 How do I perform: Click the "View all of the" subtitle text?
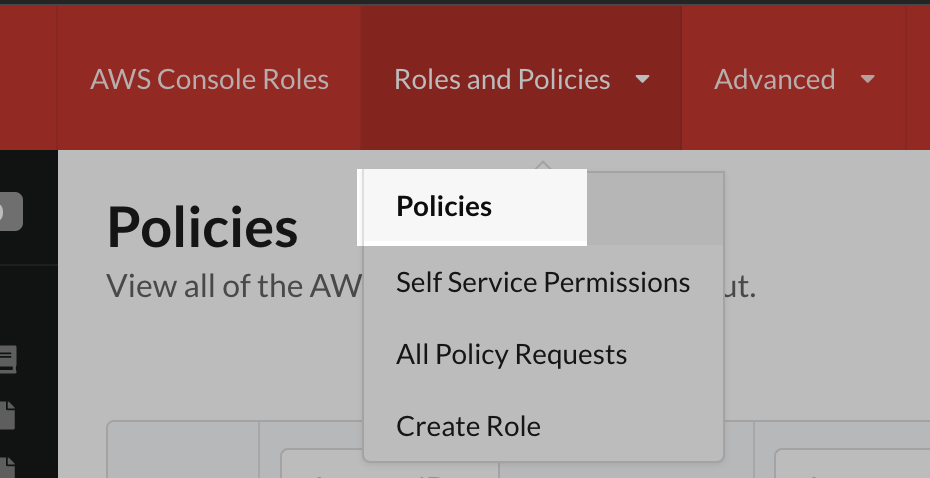(x=232, y=286)
